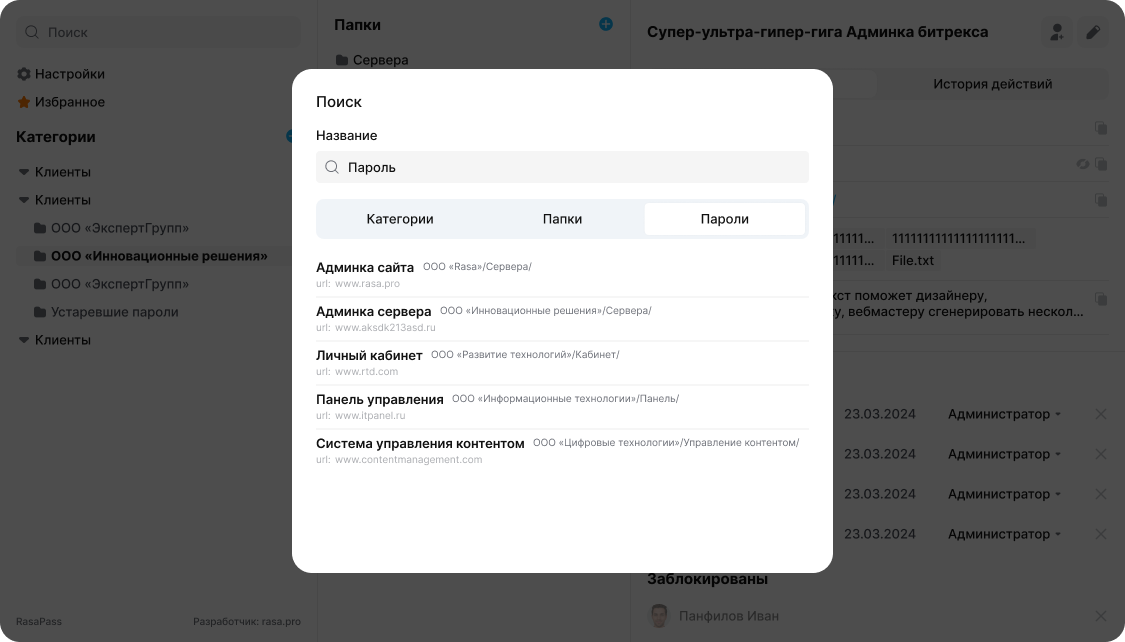Open the Админка сервера search result
This screenshot has height=642, width=1125.
tap(374, 312)
